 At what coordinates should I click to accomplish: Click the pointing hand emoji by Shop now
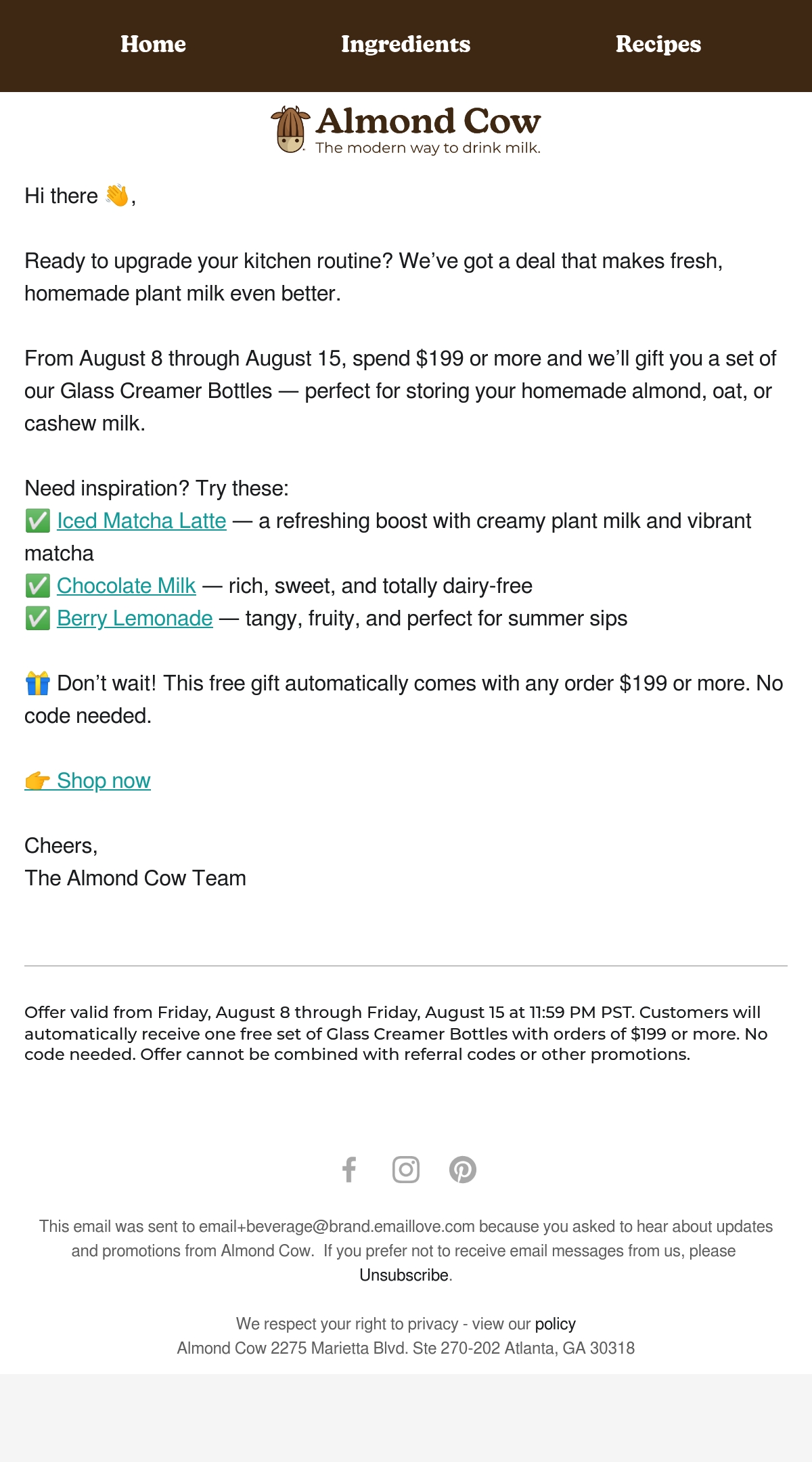click(x=38, y=780)
